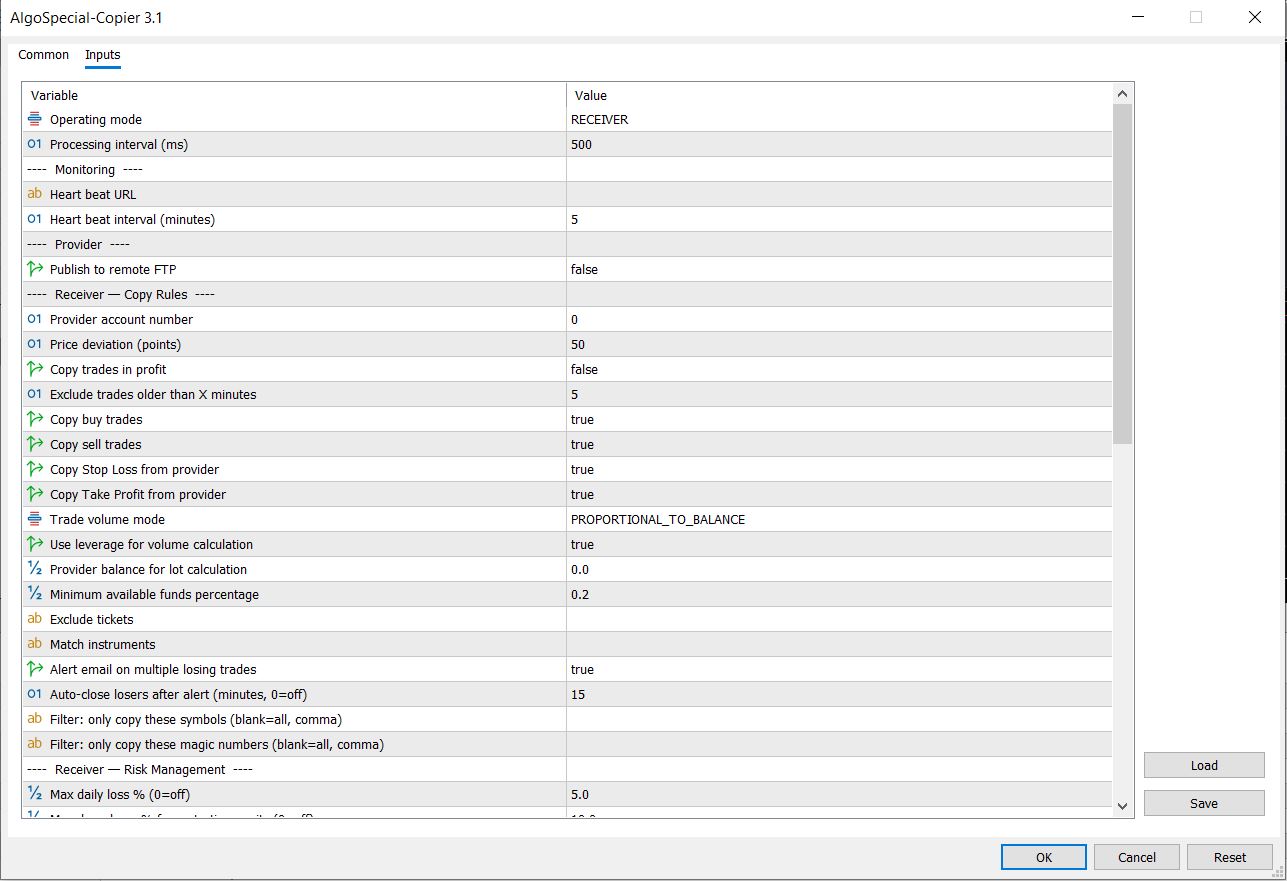Edit Minimum available funds percentage value 0.2
1287x881 pixels.
[x=839, y=594]
